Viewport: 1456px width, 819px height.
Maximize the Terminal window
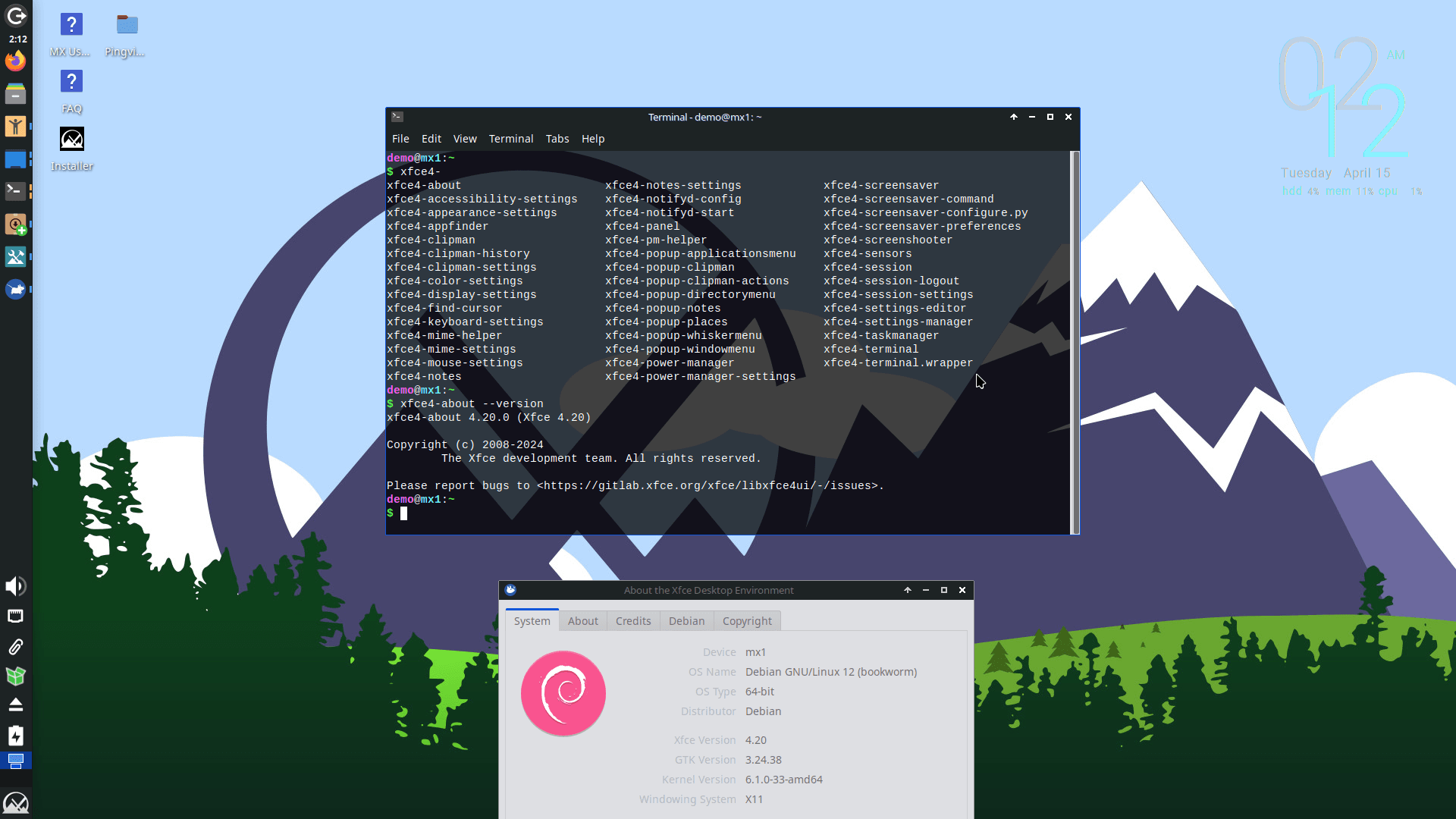[1050, 117]
